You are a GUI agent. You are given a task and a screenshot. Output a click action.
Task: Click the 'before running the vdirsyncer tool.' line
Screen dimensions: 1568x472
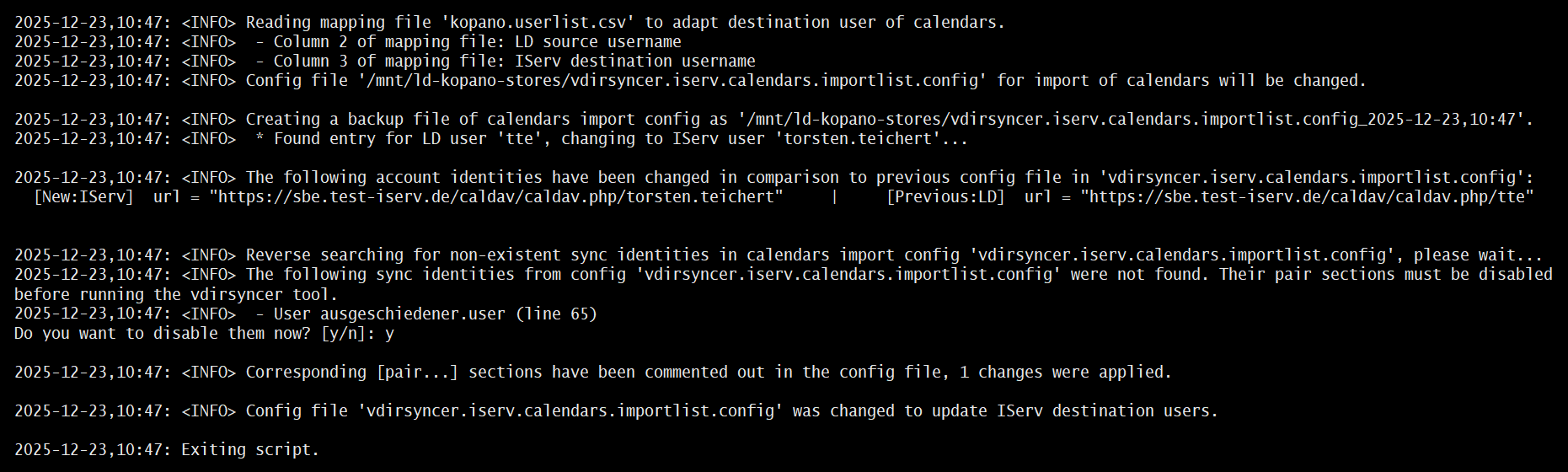pyautogui.click(x=175, y=295)
